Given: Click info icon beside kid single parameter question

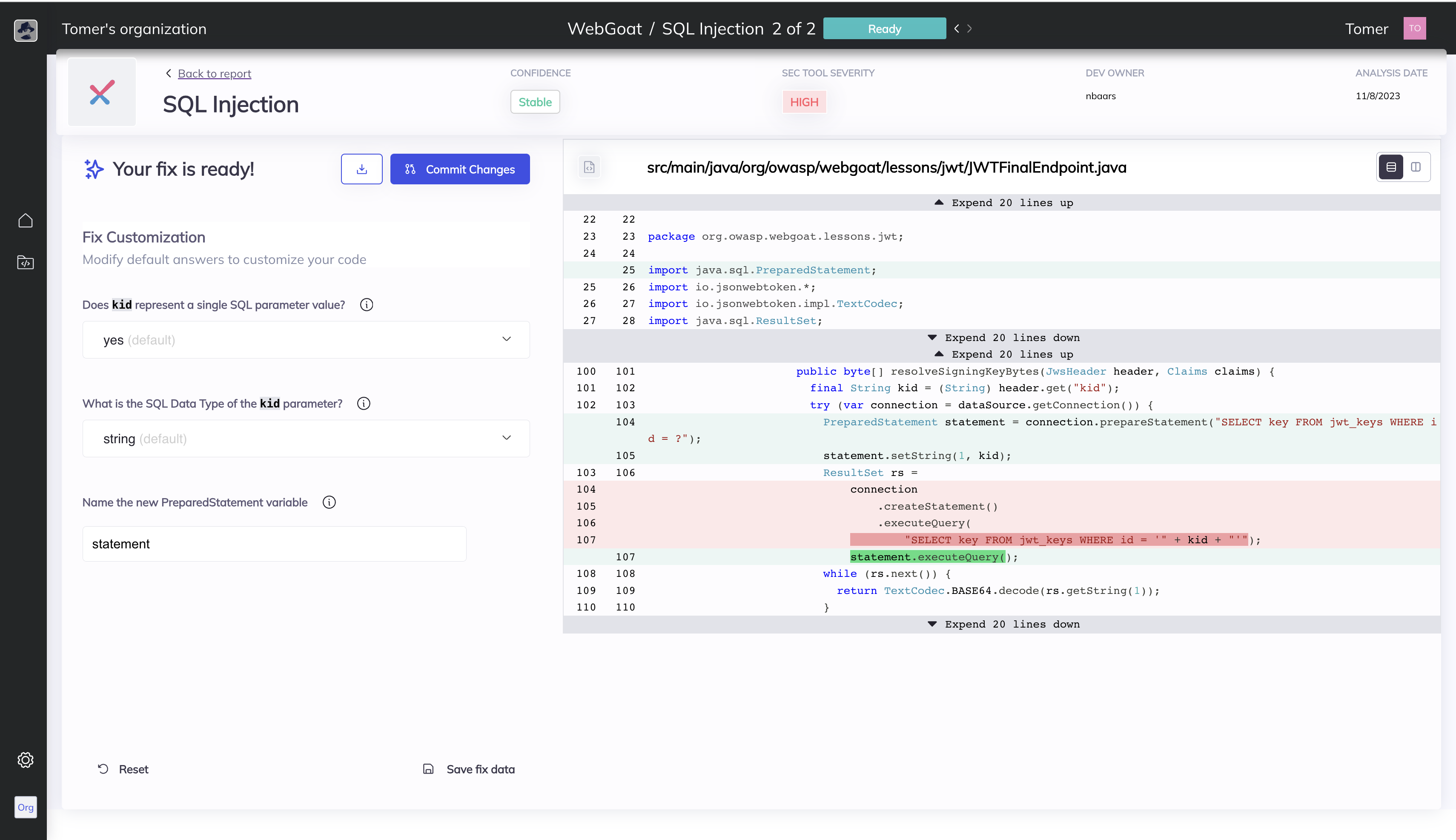Looking at the screenshot, I should point(366,304).
